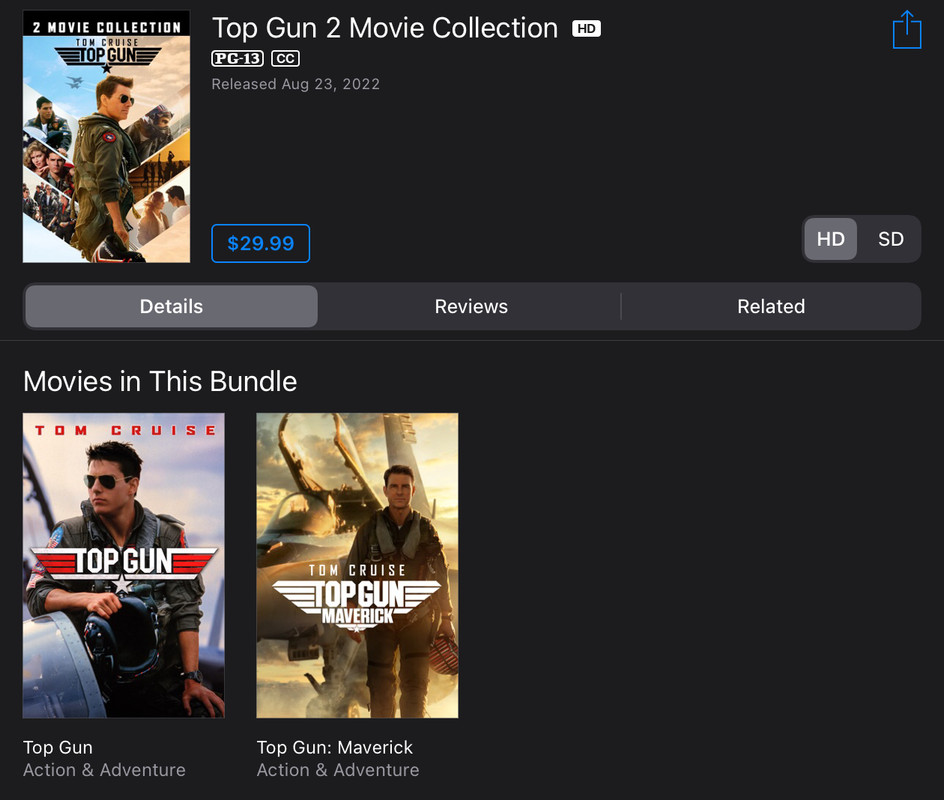Screen dimensions: 944x800
Task: Open the Details tab
Action: 171,306
